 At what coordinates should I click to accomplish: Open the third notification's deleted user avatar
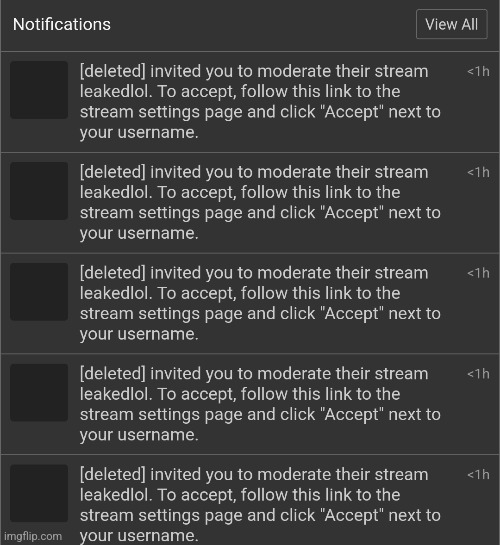pos(39,292)
